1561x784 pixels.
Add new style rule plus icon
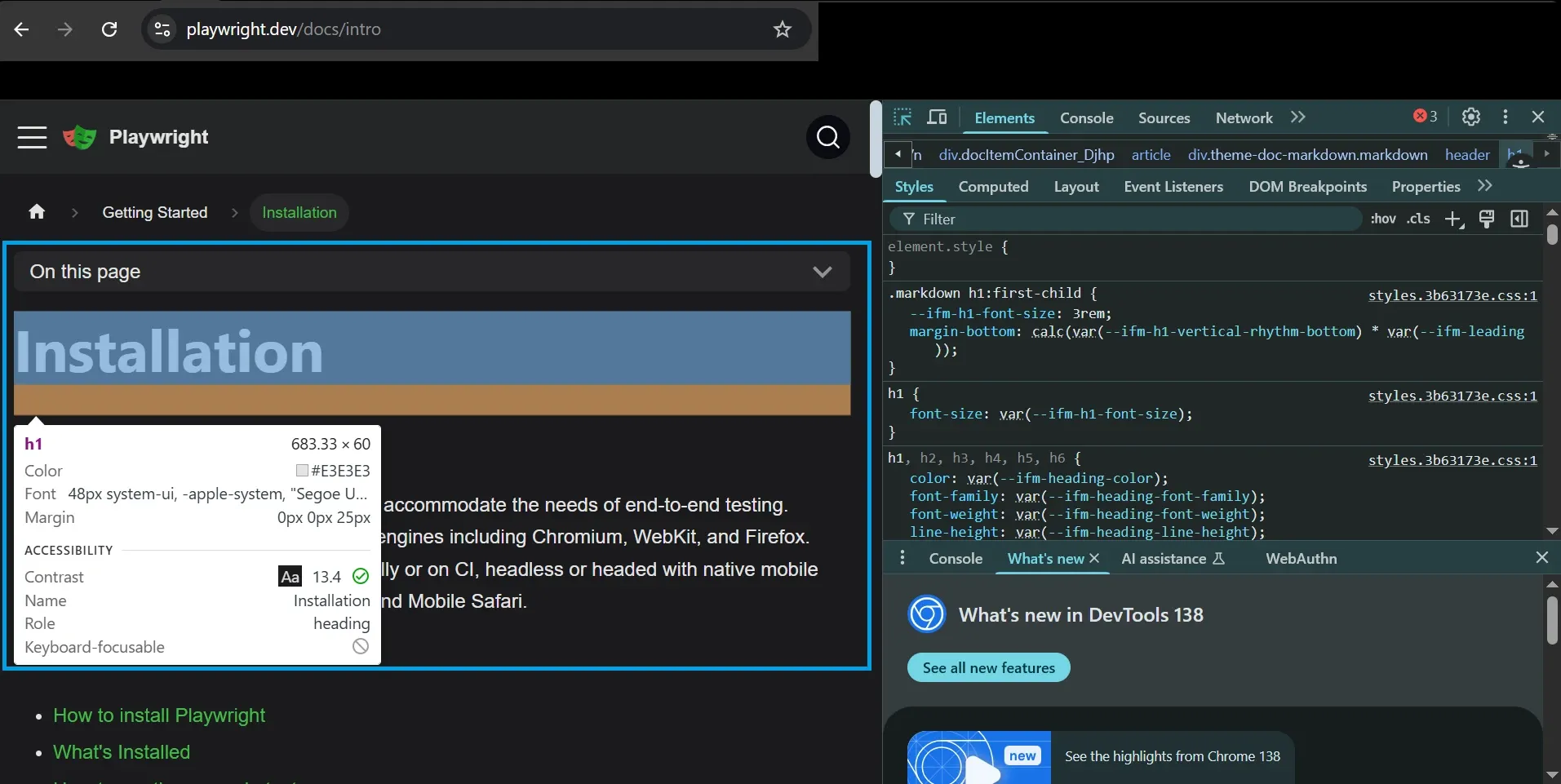click(1454, 219)
